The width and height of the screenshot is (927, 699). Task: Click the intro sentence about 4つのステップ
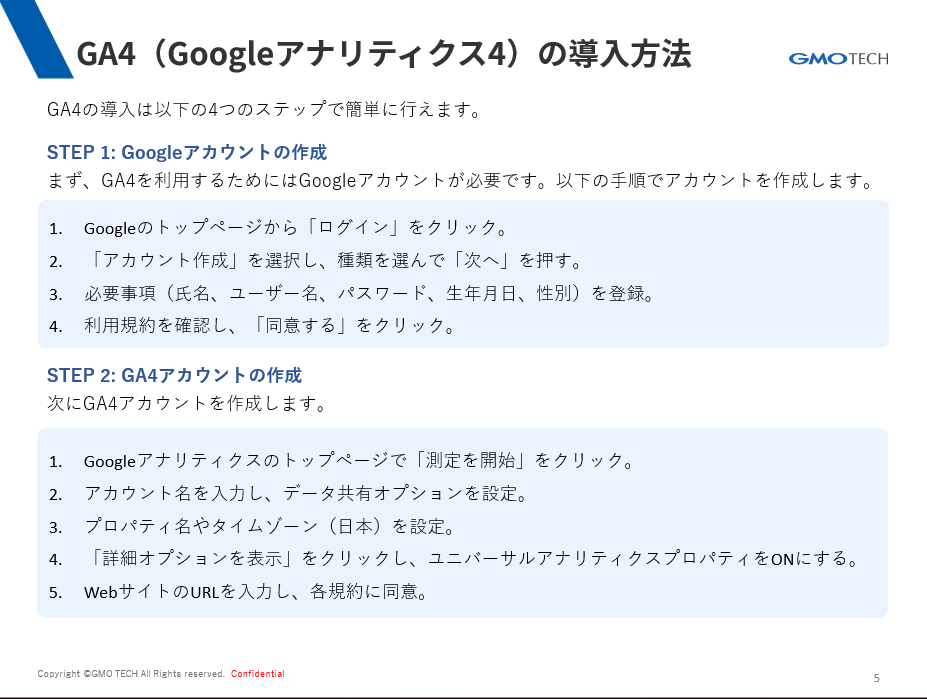[265, 109]
